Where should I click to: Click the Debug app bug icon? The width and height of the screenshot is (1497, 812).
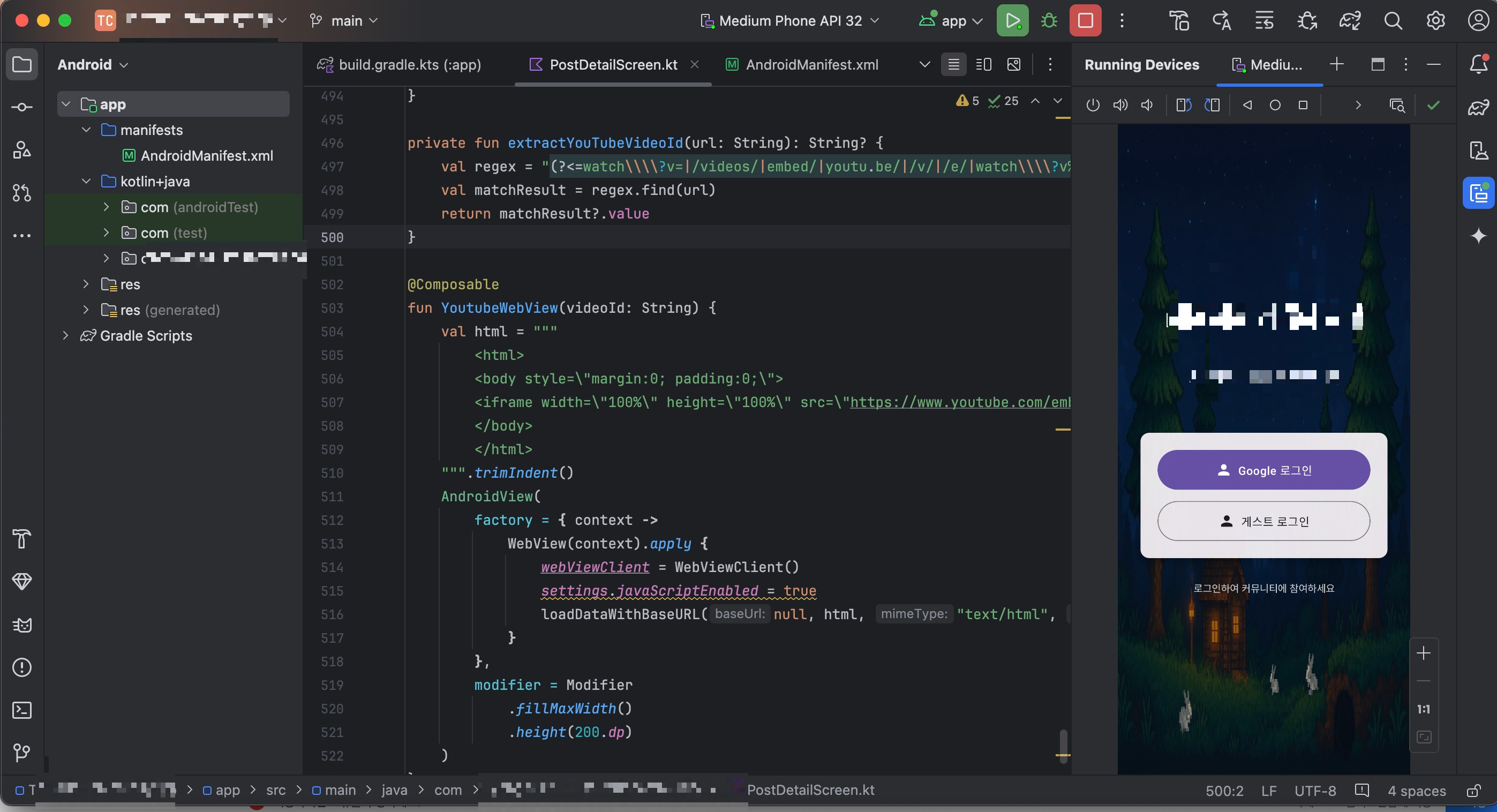tap(1049, 21)
